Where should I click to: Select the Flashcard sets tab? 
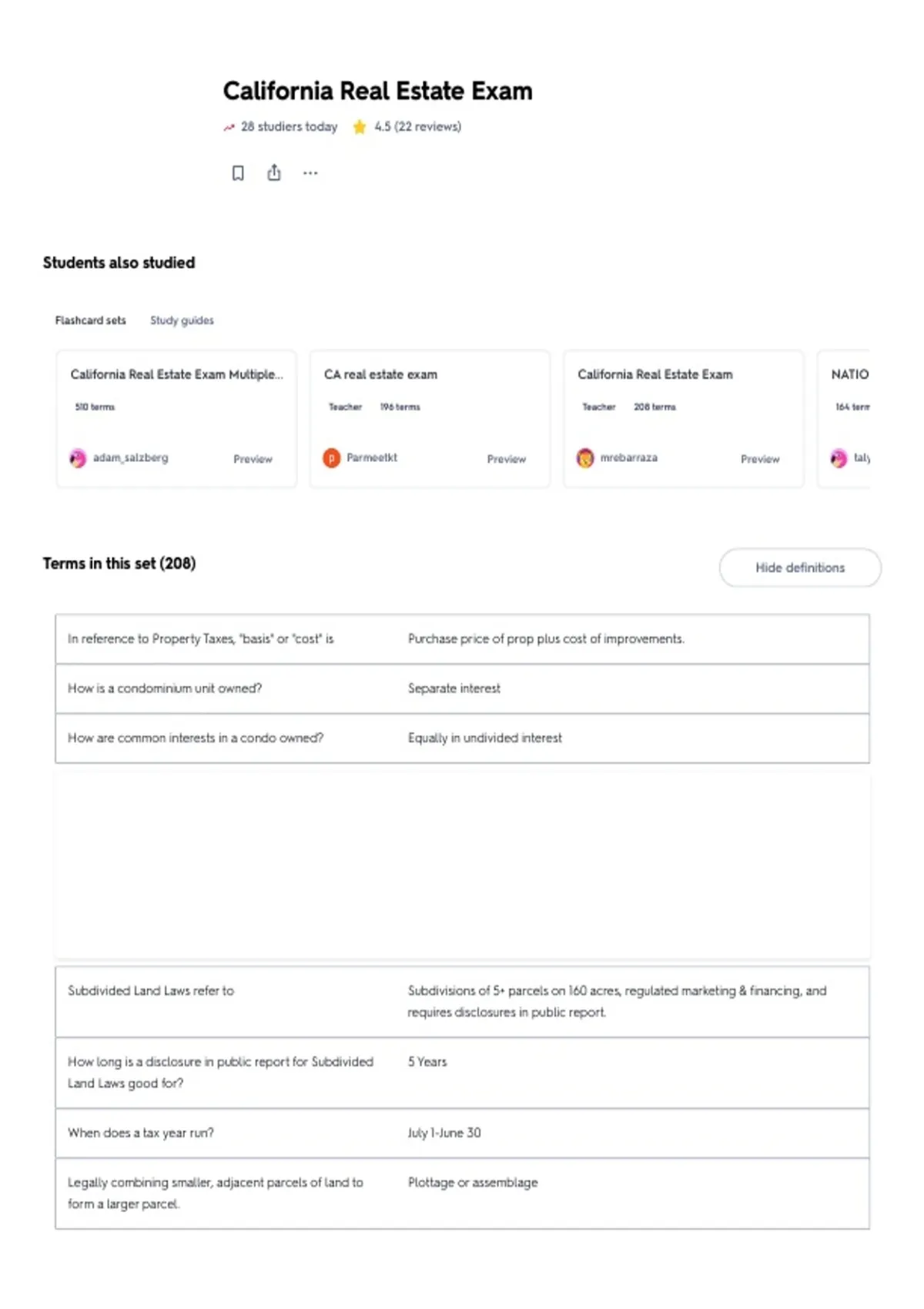90,320
